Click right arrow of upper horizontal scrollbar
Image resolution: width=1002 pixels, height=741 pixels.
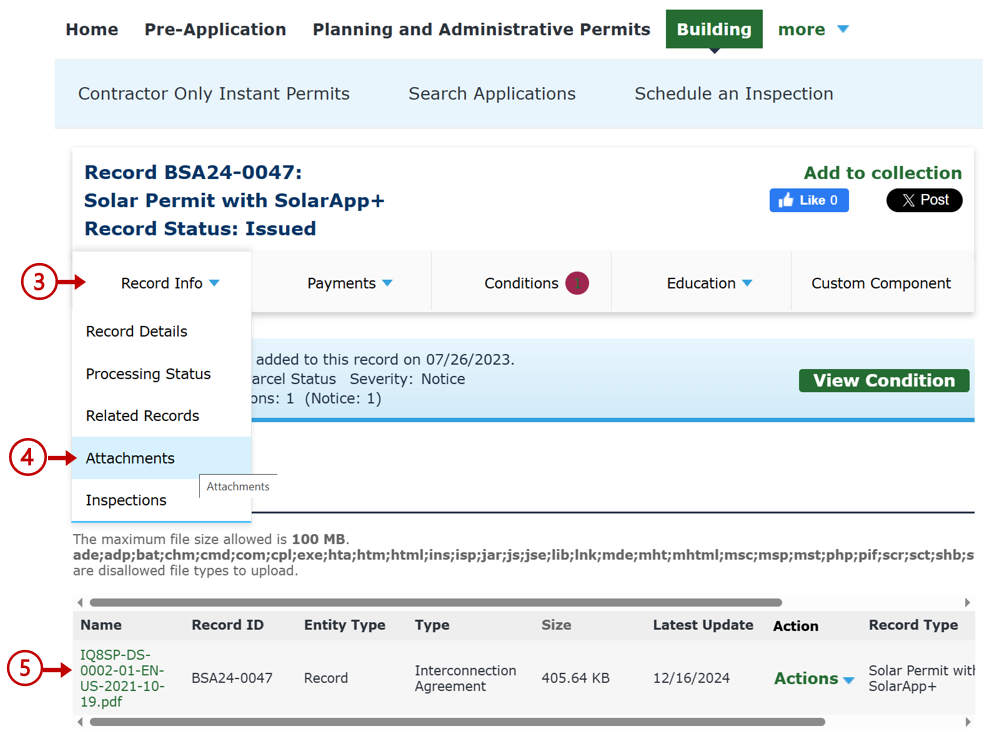pos(967,603)
